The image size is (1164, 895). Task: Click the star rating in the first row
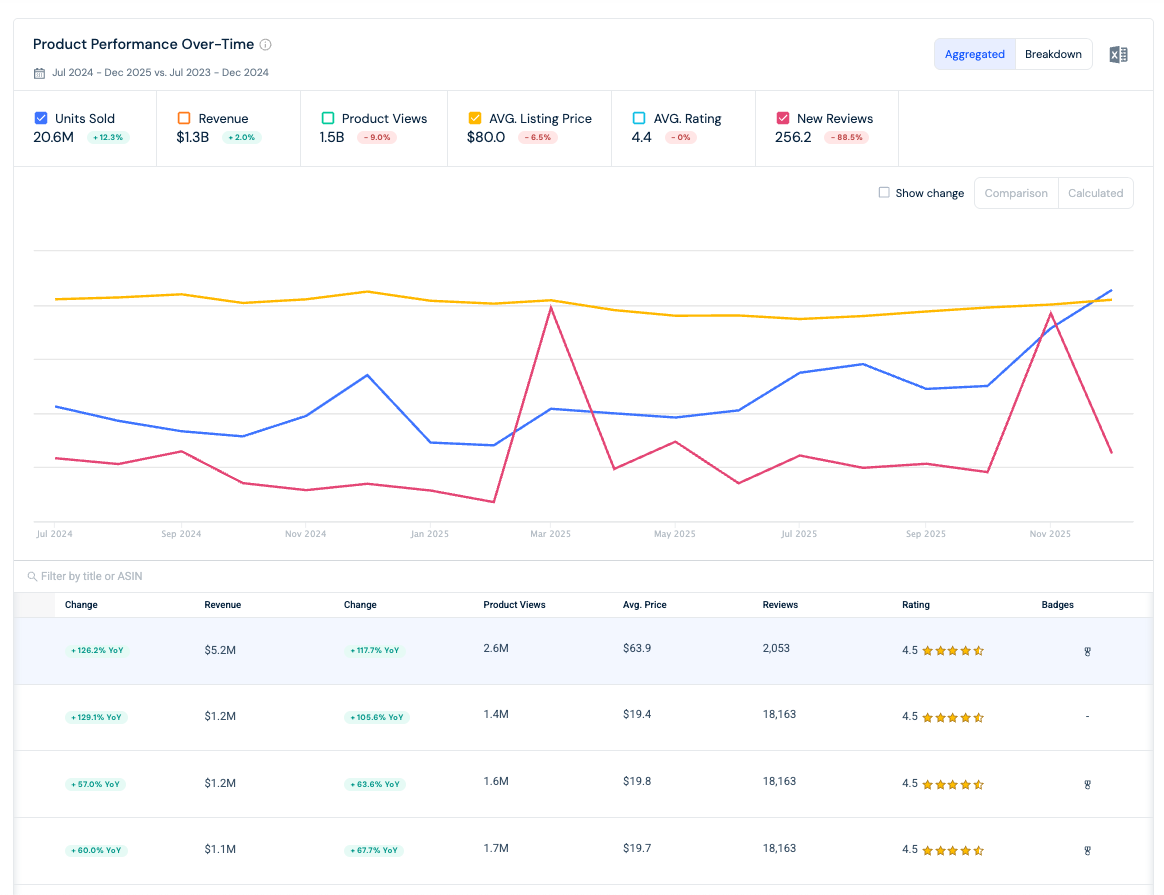[x=952, y=651]
